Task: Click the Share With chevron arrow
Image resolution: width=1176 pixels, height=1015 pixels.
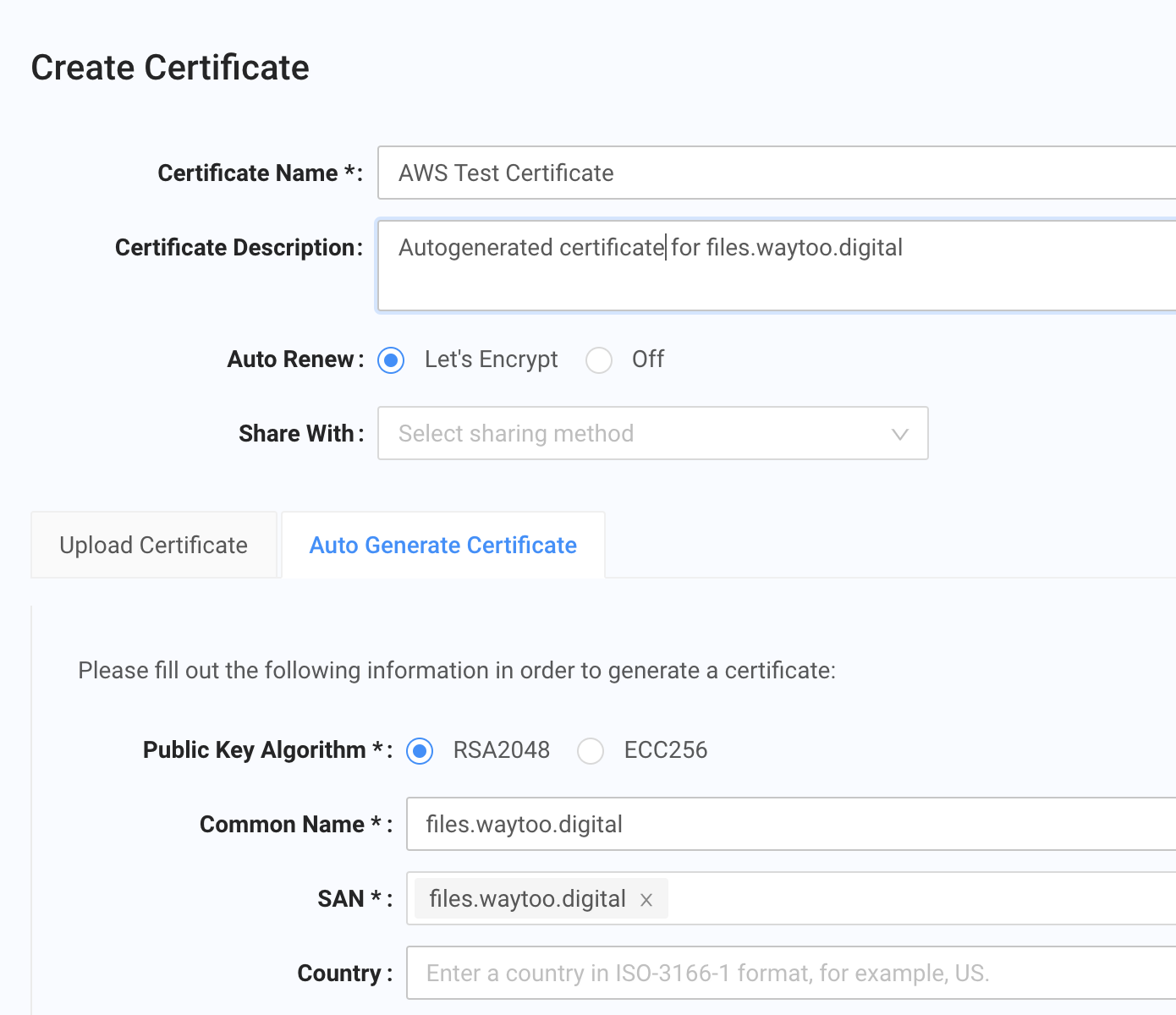Action: (x=899, y=434)
